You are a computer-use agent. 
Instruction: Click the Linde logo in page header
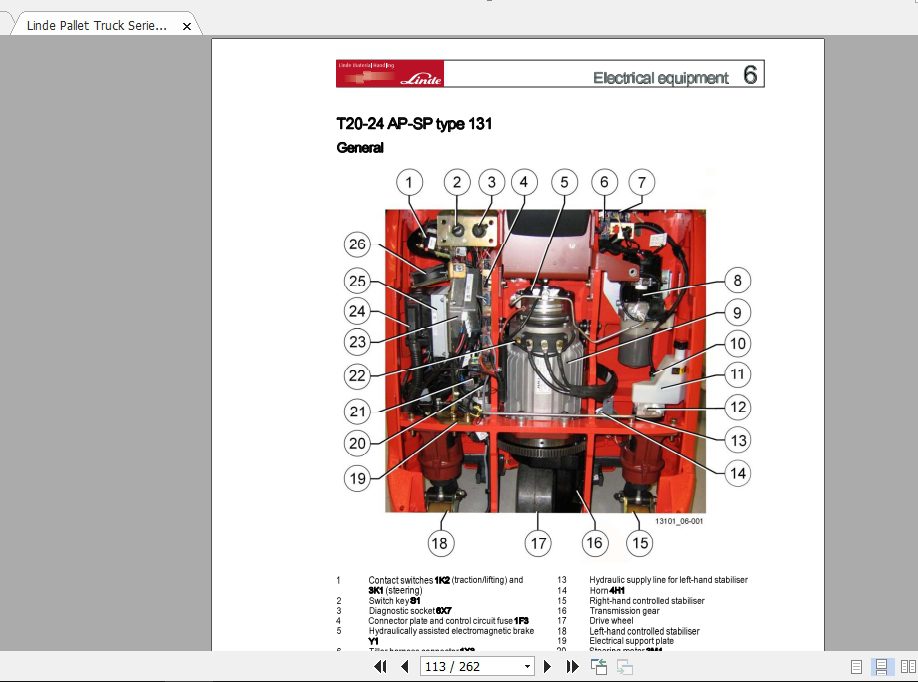coord(390,74)
